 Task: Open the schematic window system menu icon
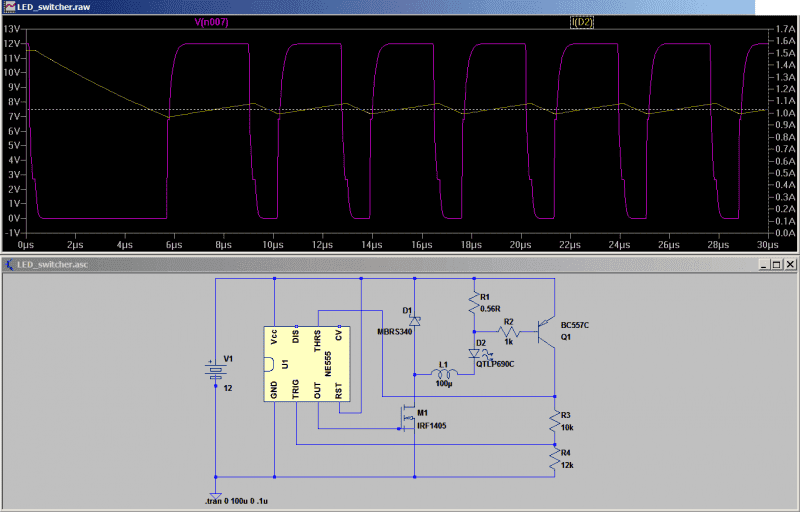pos(9,264)
